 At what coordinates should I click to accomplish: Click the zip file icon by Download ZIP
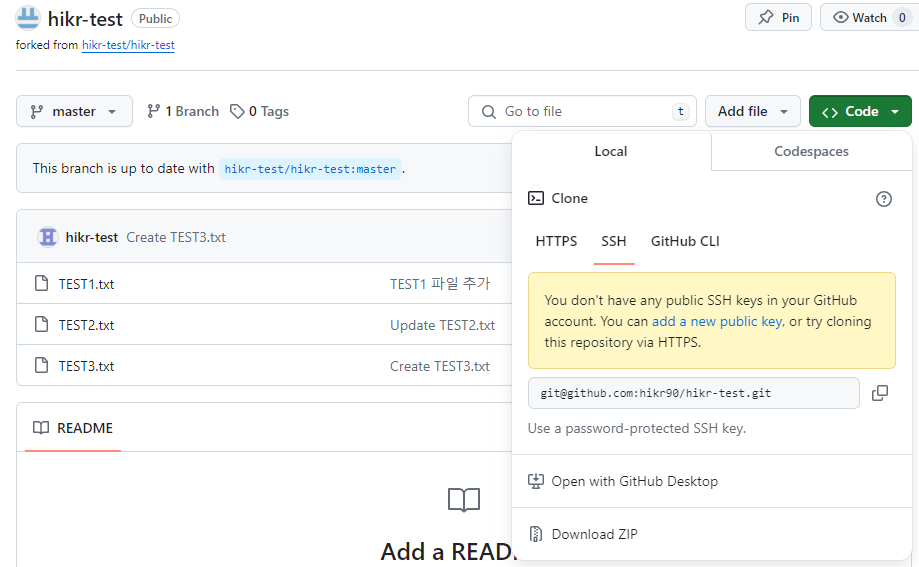tap(536, 534)
